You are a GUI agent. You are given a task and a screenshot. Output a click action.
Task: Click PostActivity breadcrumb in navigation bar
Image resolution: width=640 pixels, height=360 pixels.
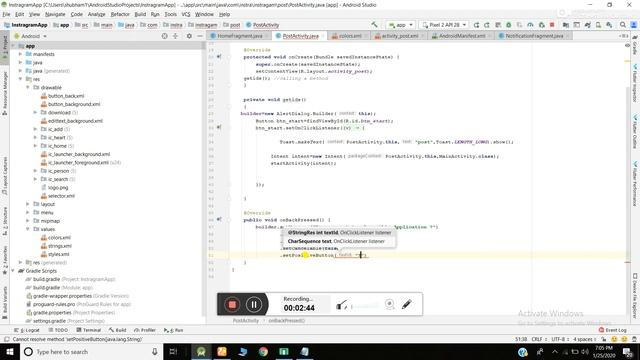[x=262, y=25]
